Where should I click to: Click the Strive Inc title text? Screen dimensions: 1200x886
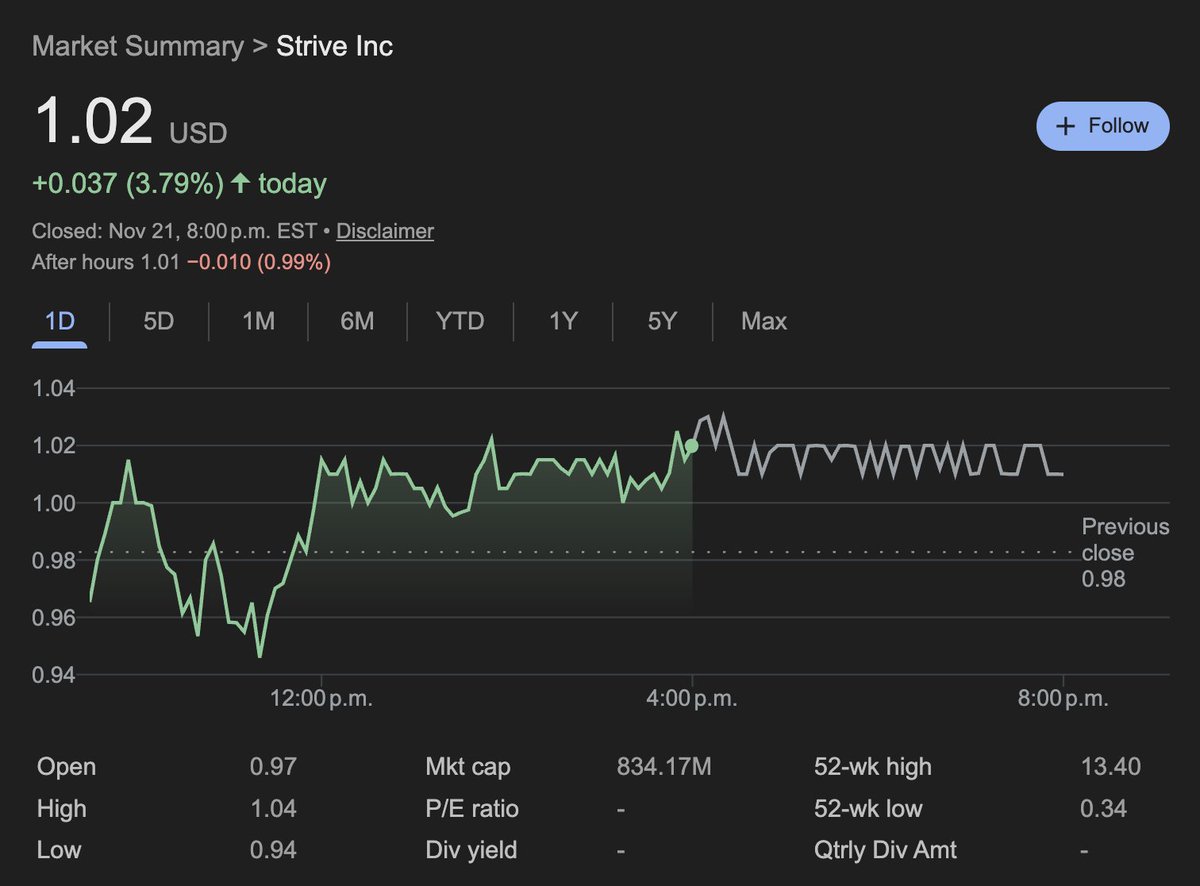(335, 47)
